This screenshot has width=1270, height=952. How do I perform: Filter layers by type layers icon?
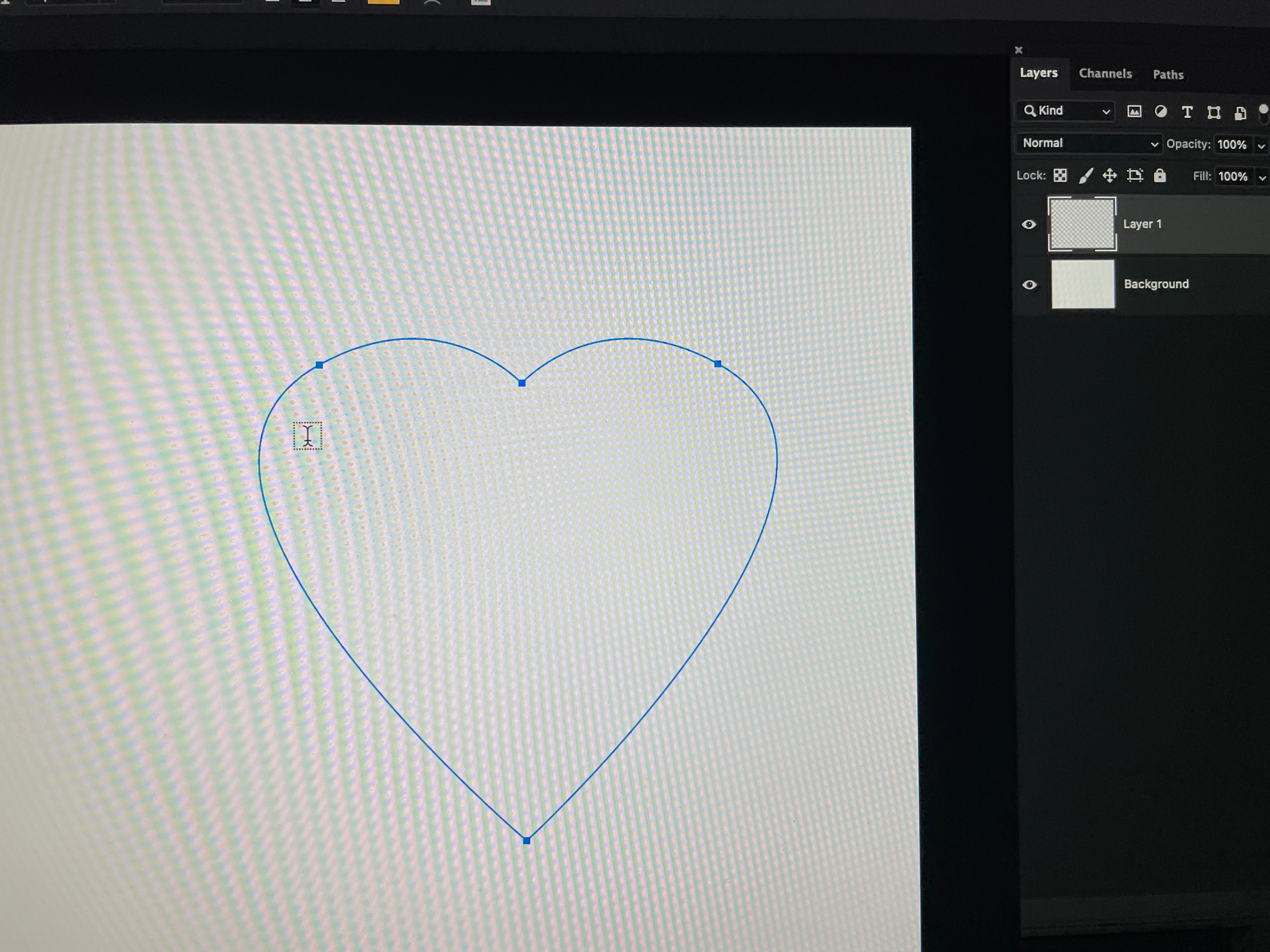tap(1187, 112)
